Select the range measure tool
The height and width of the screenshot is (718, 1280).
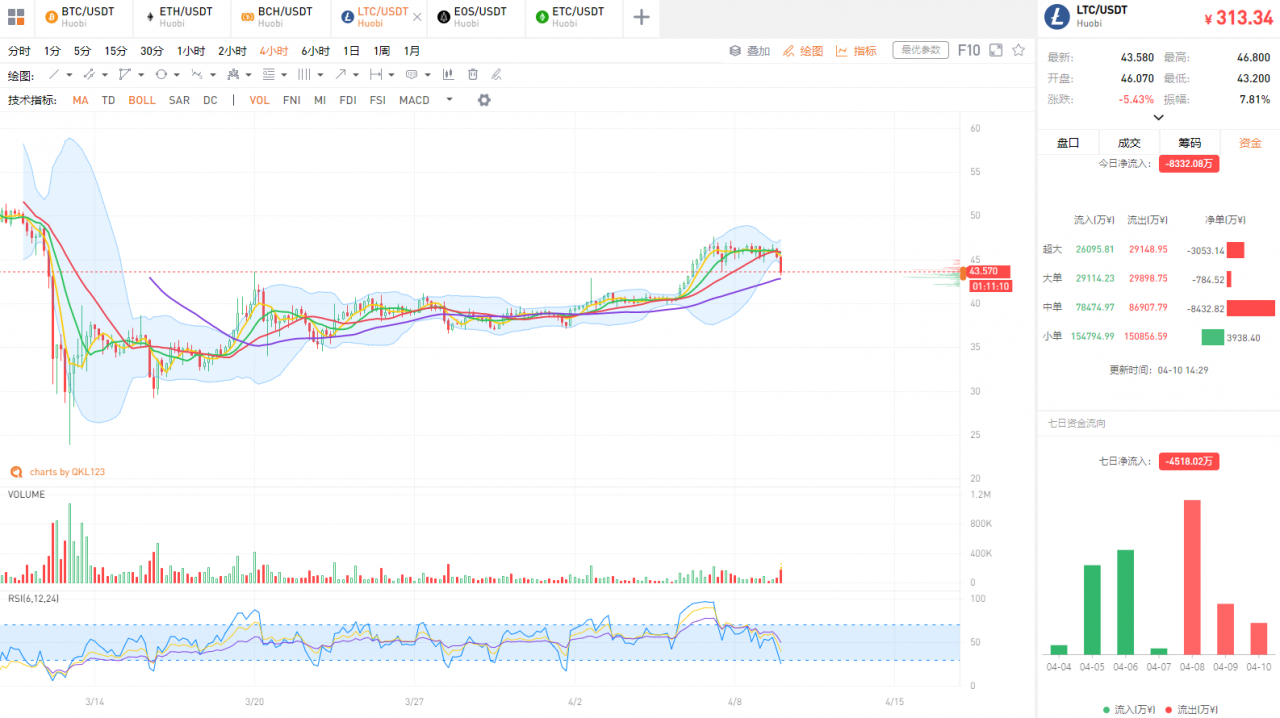tap(376, 74)
